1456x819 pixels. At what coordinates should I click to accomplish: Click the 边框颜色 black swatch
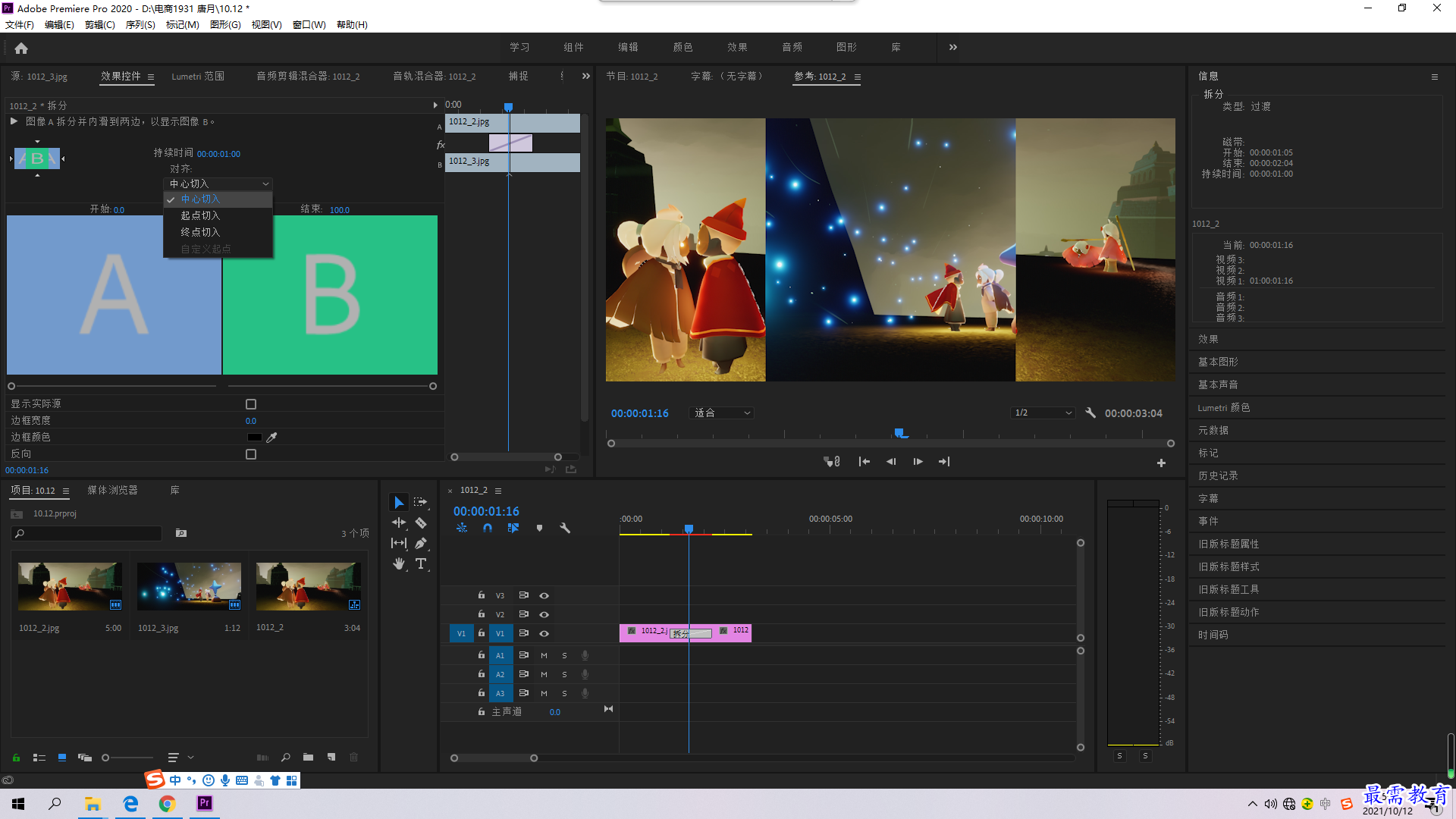click(254, 438)
